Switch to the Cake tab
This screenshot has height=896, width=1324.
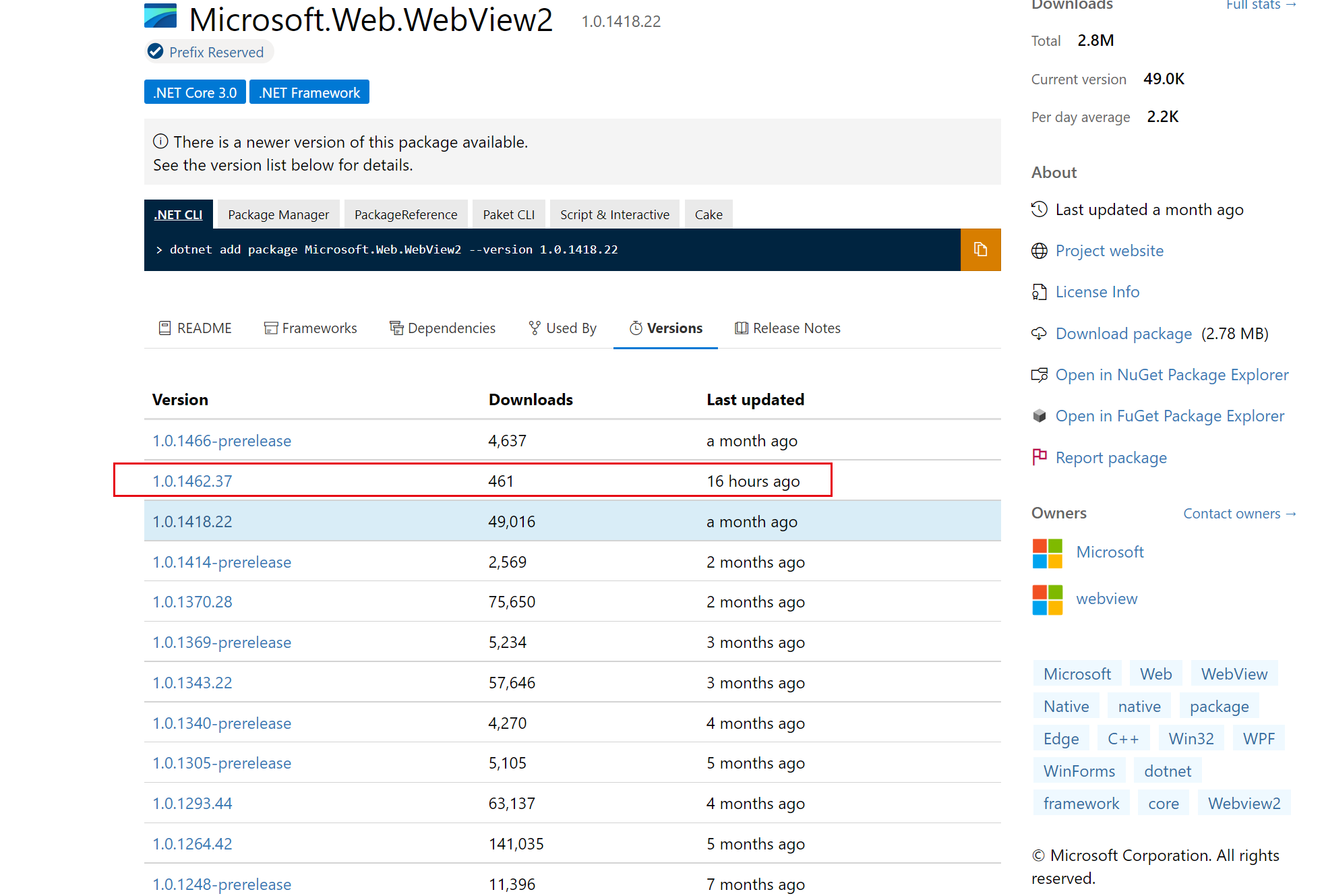pyautogui.click(x=709, y=214)
